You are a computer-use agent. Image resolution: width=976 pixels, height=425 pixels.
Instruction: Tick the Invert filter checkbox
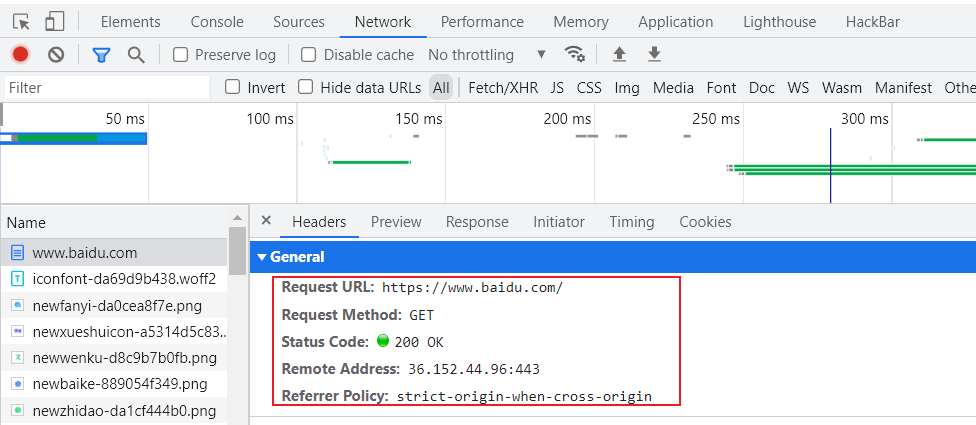pyautogui.click(x=233, y=87)
